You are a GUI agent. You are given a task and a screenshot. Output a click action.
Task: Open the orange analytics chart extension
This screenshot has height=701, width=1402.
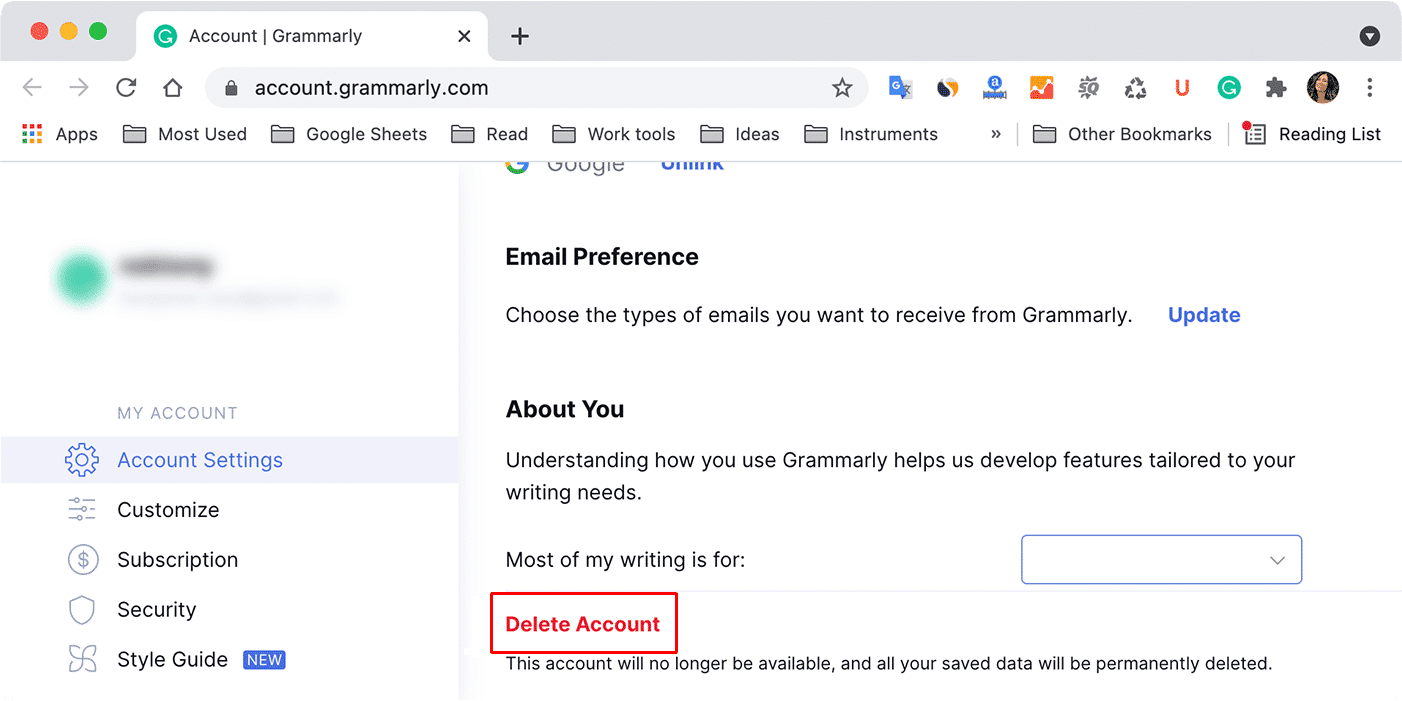tap(1041, 88)
